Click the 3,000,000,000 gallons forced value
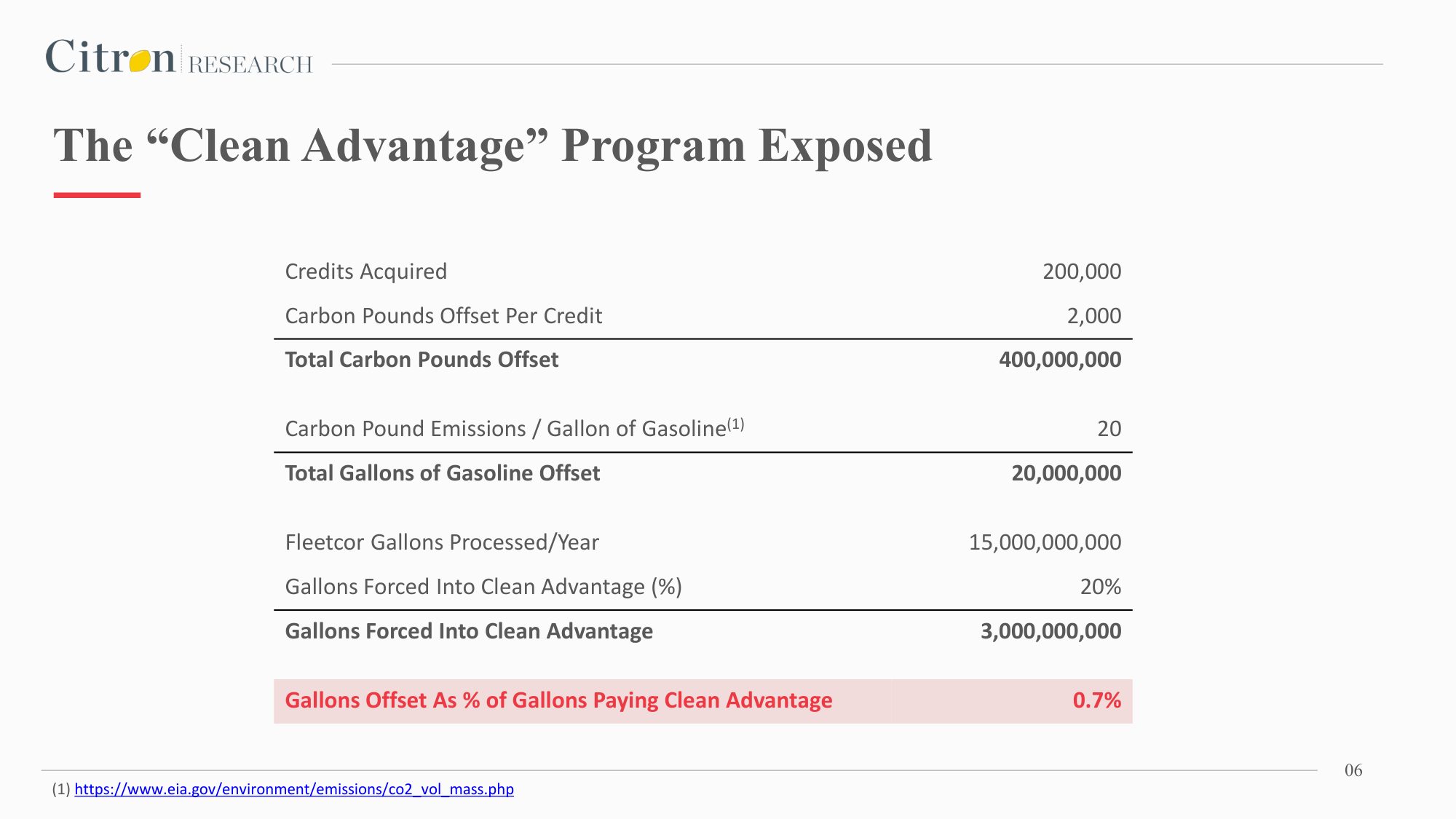Viewport: 1456px width, 819px height. point(1051,631)
